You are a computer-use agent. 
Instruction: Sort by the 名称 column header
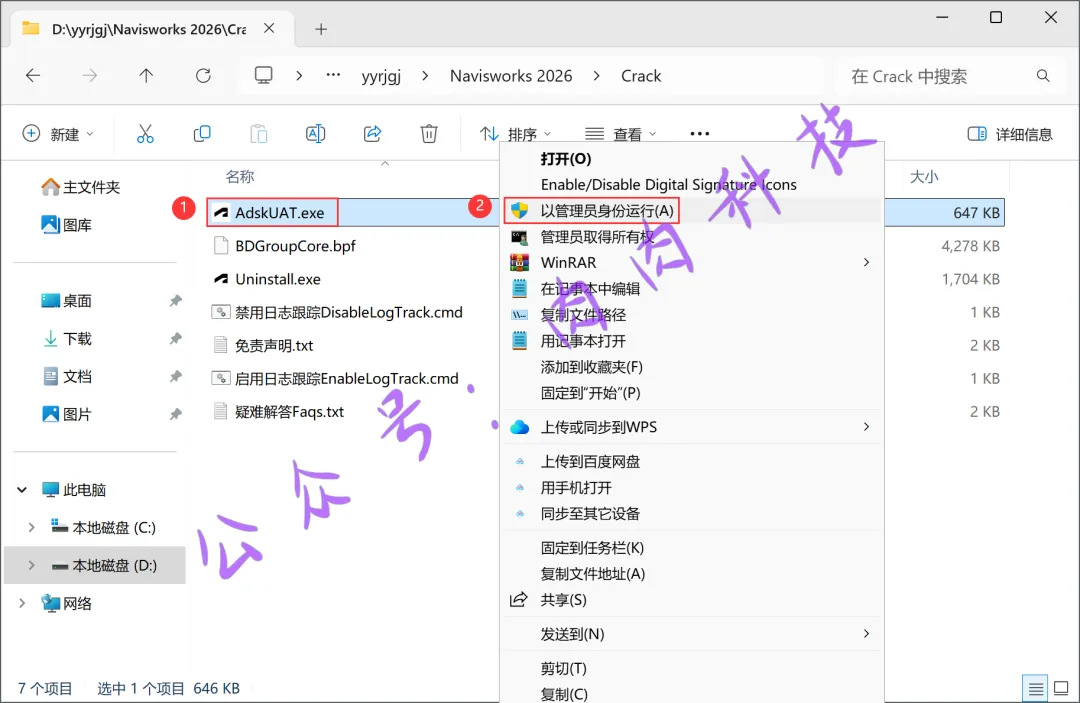coord(240,177)
